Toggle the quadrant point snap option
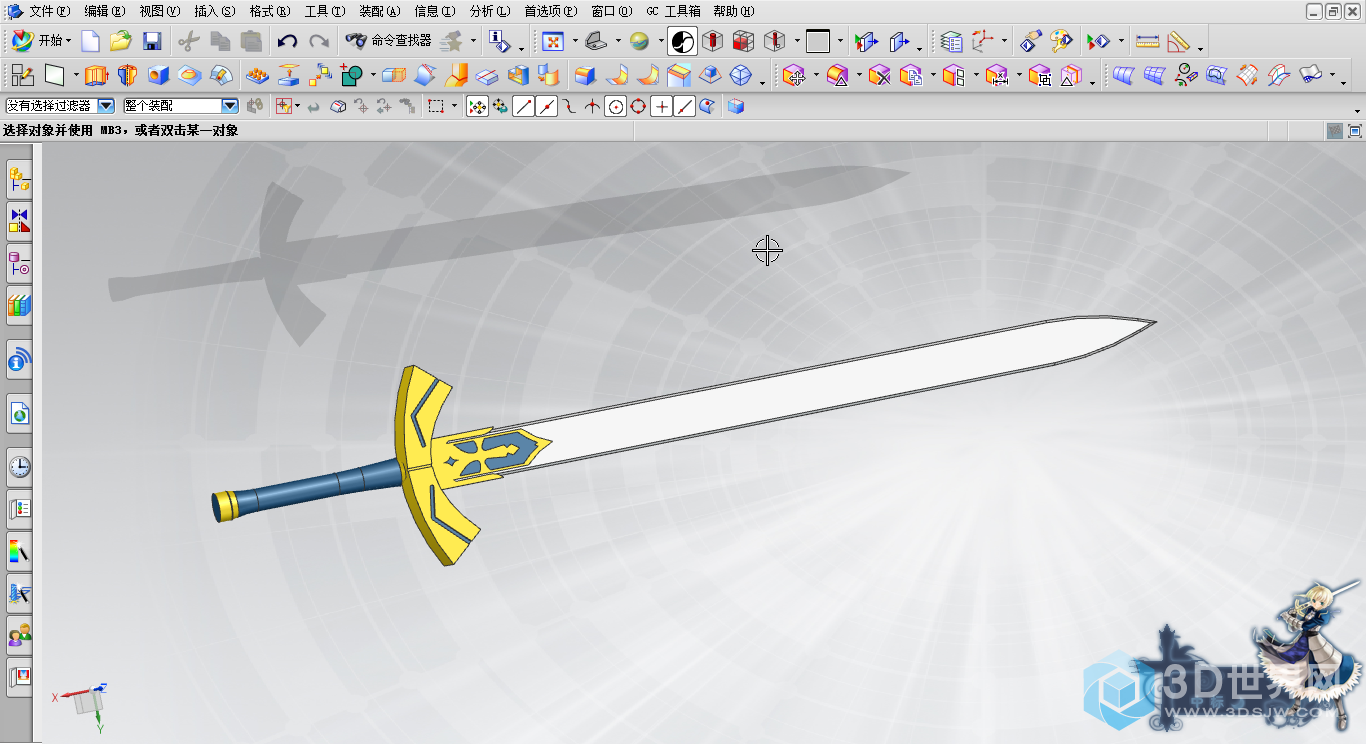Viewport: 1366px width, 744px height. coord(638,106)
